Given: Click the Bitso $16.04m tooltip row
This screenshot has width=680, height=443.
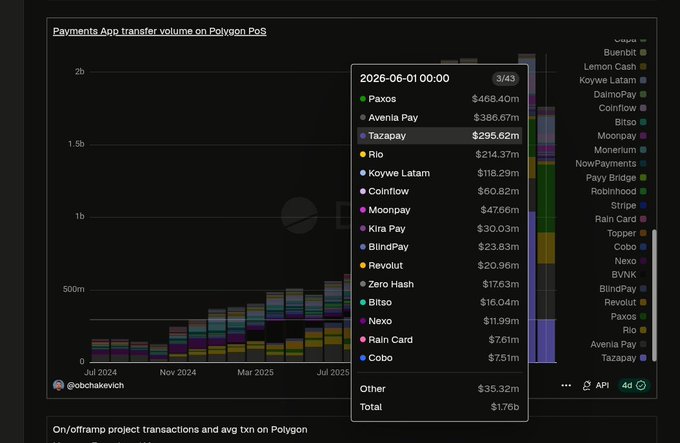Looking at the screenshot, I should (439, 302).
